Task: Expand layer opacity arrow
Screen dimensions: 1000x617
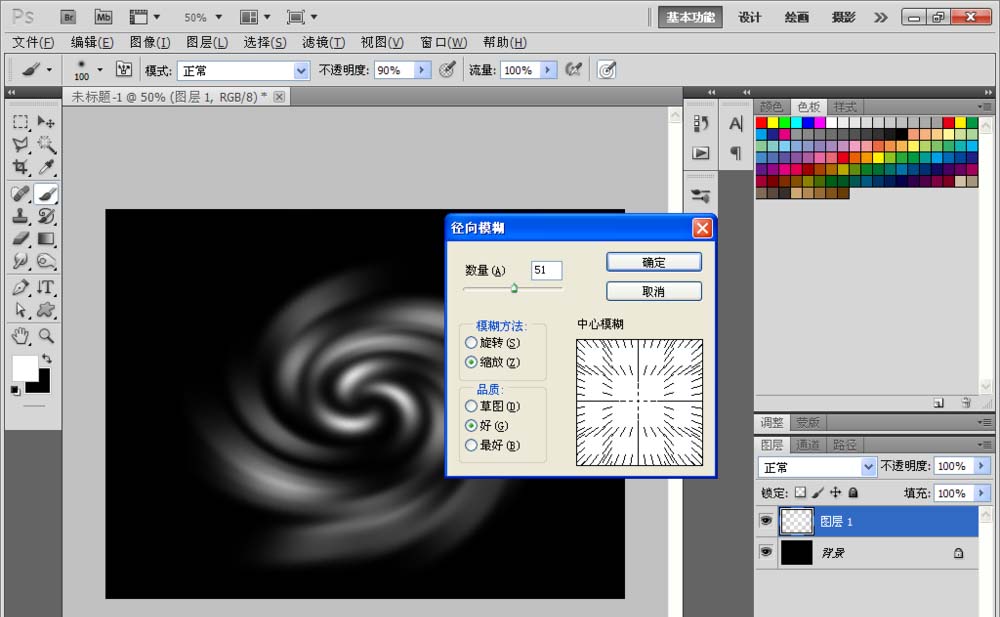Action: coord(982,466)
